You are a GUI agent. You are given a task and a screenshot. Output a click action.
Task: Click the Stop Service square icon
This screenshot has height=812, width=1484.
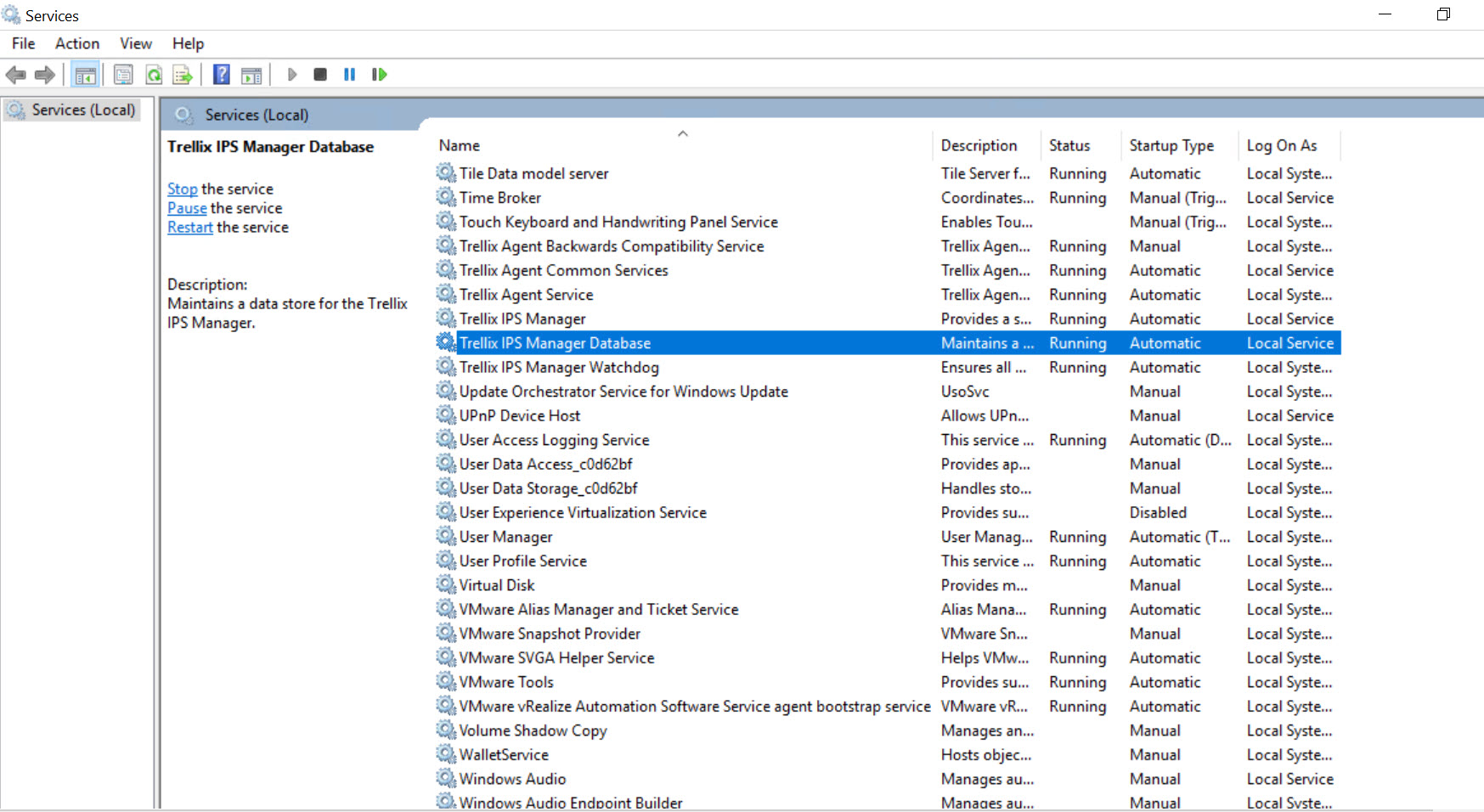[x=320, y=75]
